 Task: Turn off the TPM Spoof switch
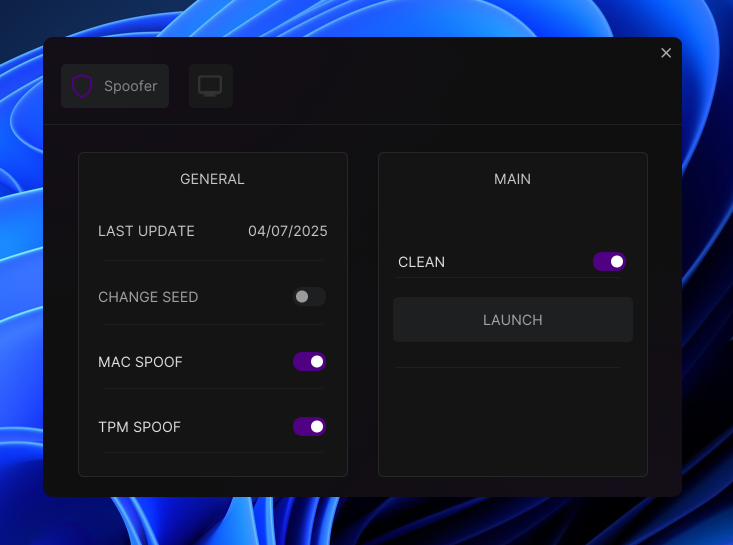click(x=309, y=427)
